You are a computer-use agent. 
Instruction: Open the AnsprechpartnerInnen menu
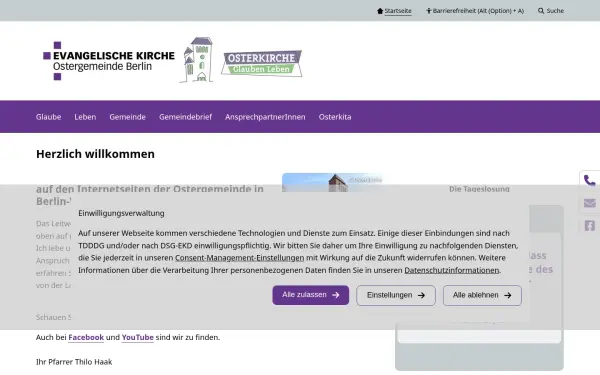click(265, 117)
